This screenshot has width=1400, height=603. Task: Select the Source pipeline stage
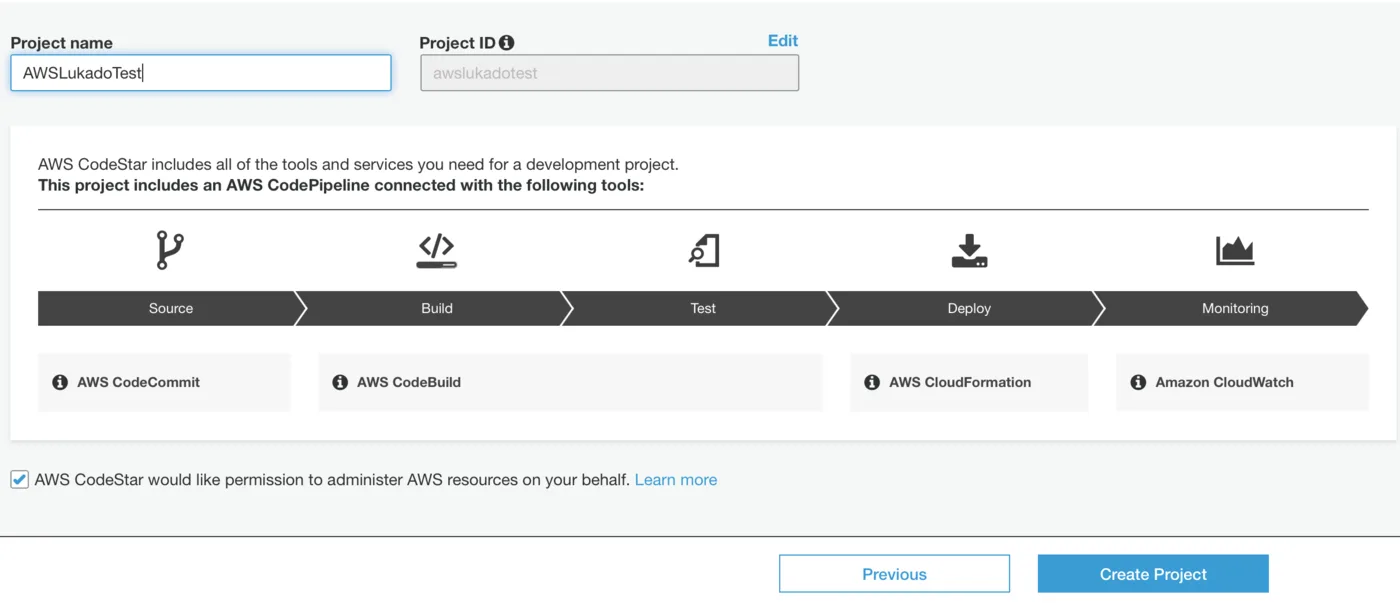pyautogui.click(x=171, y=308)
